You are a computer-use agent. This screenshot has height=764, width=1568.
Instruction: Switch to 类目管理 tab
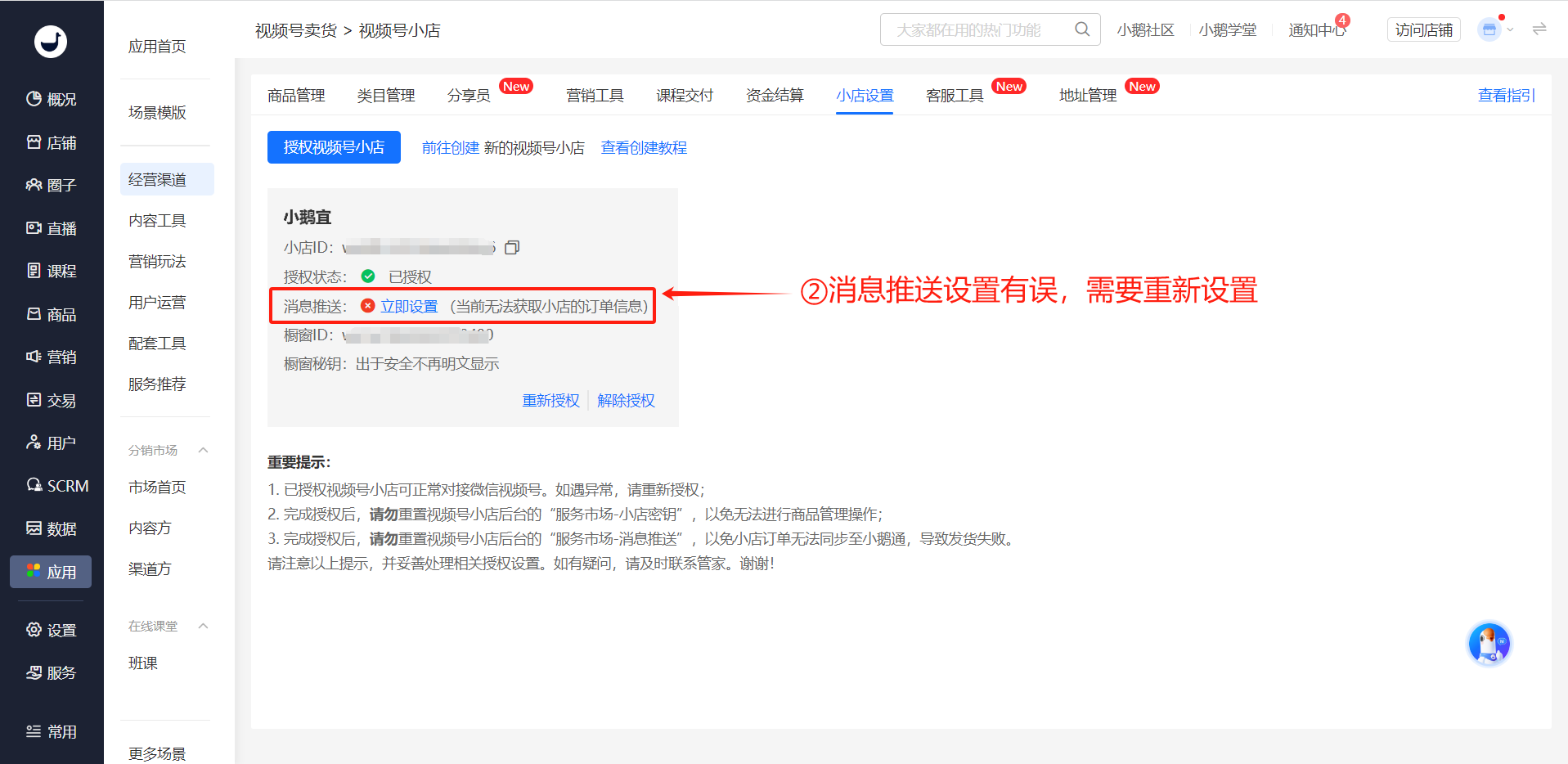pyautogui.click(x=386, y=96)
